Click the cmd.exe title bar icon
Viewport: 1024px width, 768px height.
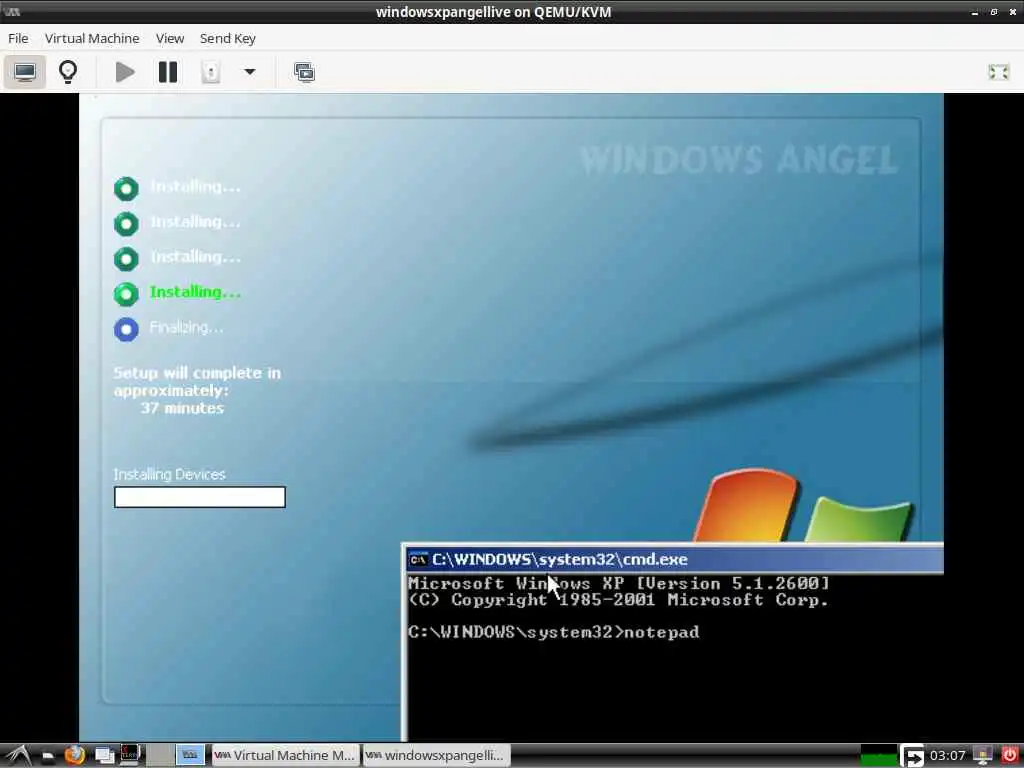pyautogui.click(x=417, y=560)
